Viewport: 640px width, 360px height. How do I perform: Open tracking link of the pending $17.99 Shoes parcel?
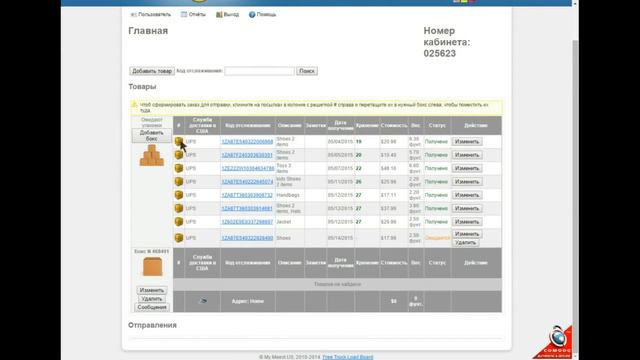pyautogui.click(x=247, y=238)
